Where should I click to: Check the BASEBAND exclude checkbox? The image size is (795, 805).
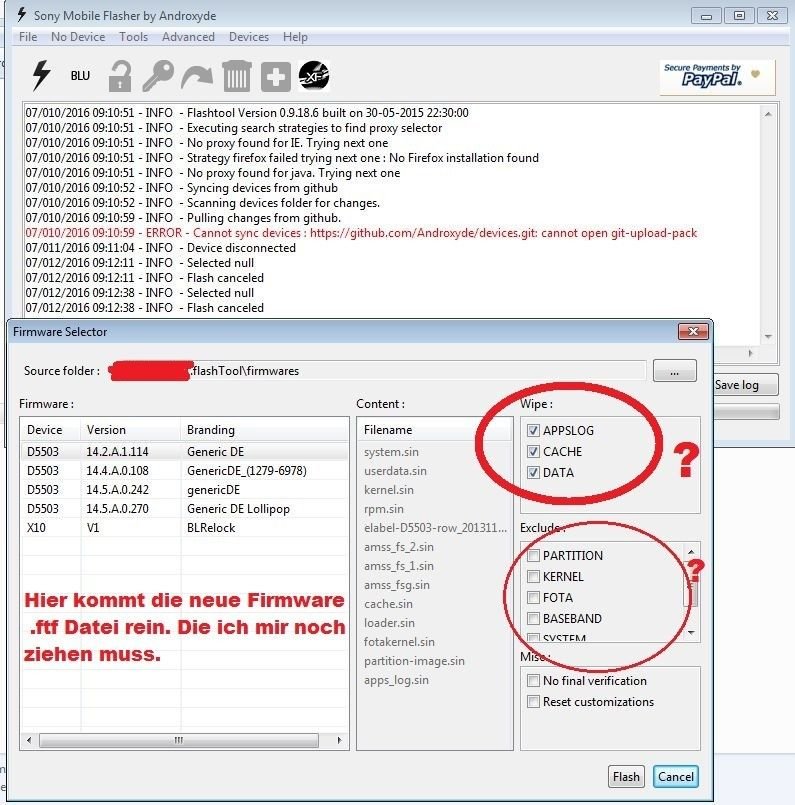point(533,618)
